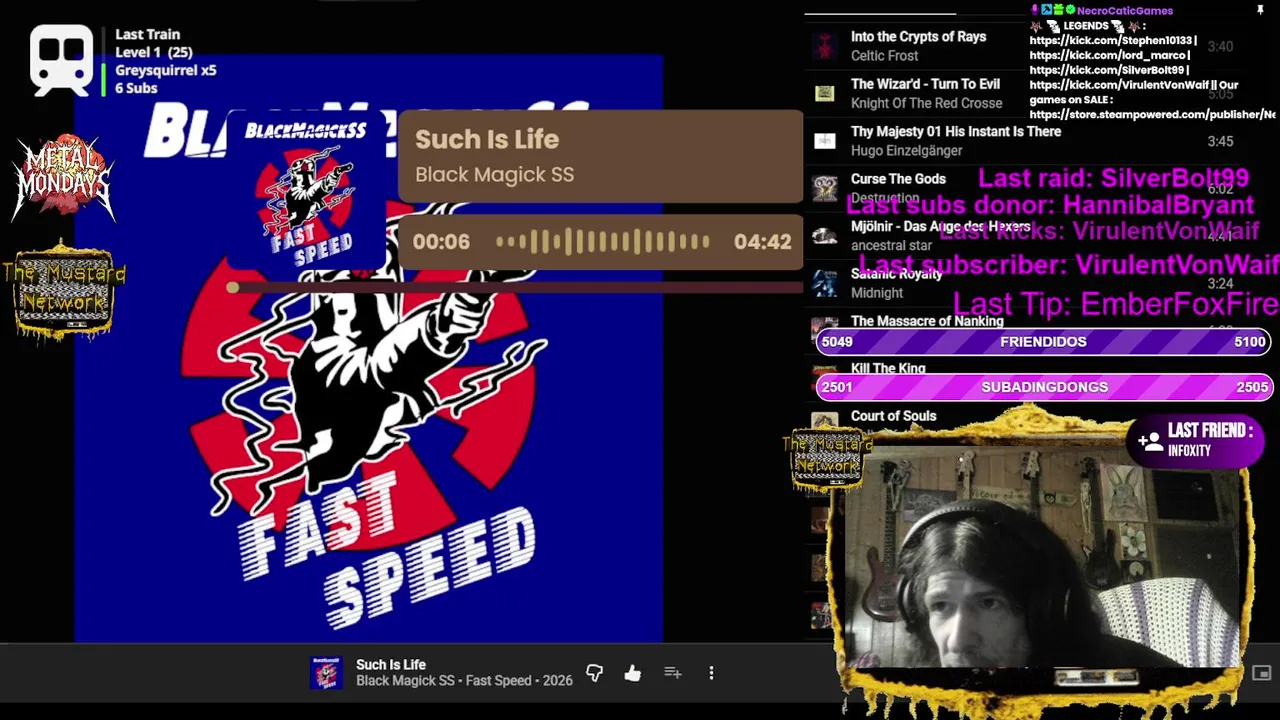The width and height of the screenshot is (1280, 720).
Task: Like the song with thumbs up
Action: [x=633, y=673]
